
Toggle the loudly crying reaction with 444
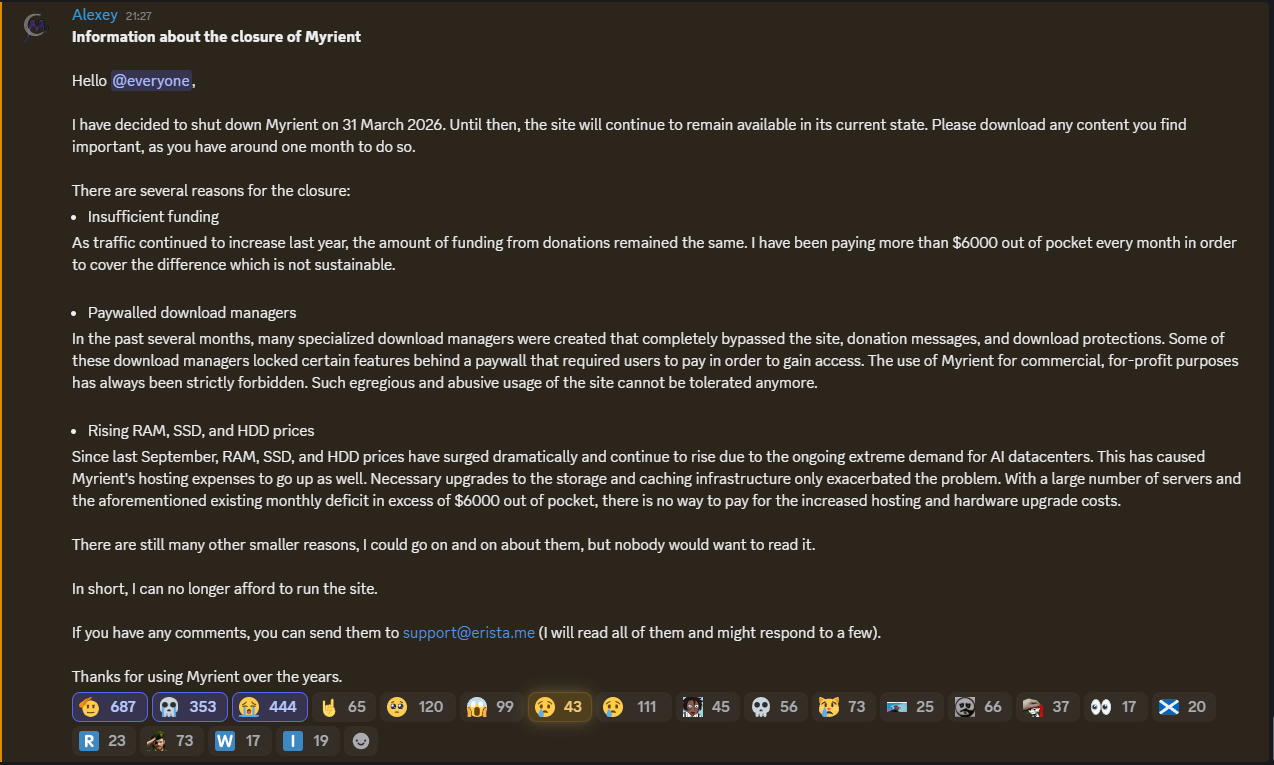tap(270, 706)
